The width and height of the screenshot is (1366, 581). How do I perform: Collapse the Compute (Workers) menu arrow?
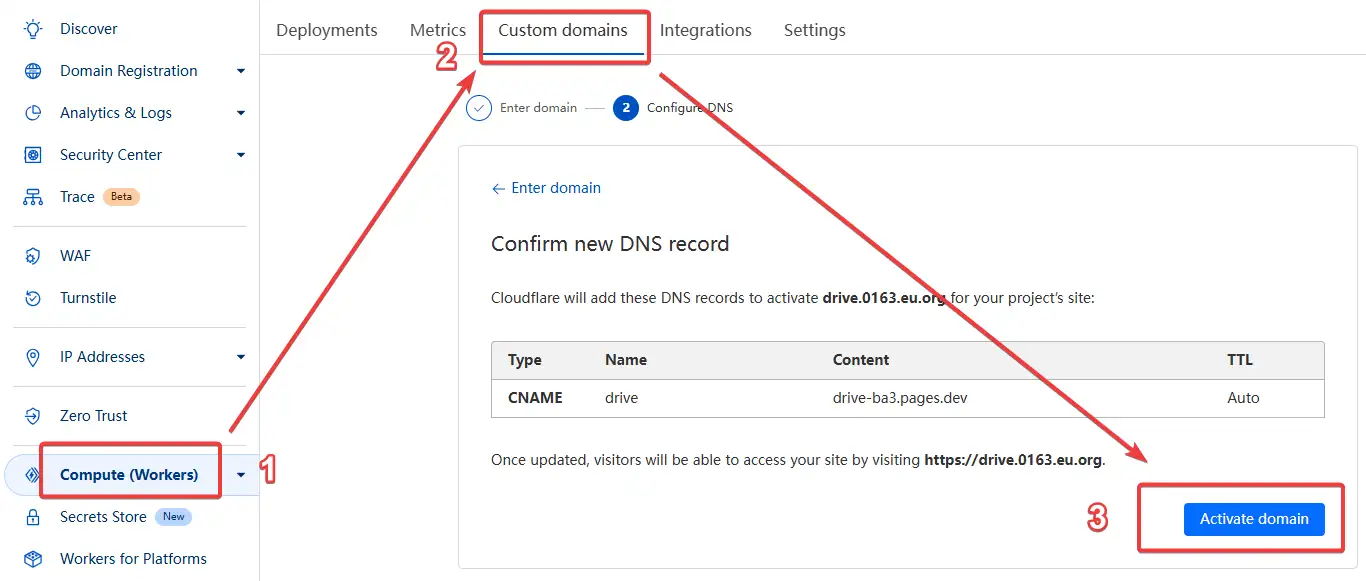pos(241,475)
